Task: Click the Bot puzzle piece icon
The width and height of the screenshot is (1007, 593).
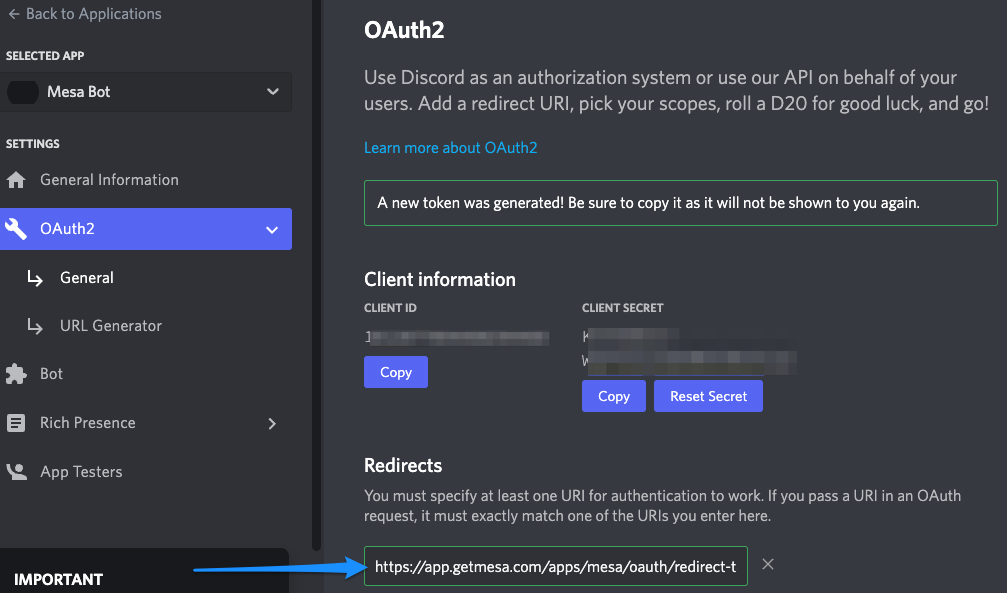Action: click(16, 374)
